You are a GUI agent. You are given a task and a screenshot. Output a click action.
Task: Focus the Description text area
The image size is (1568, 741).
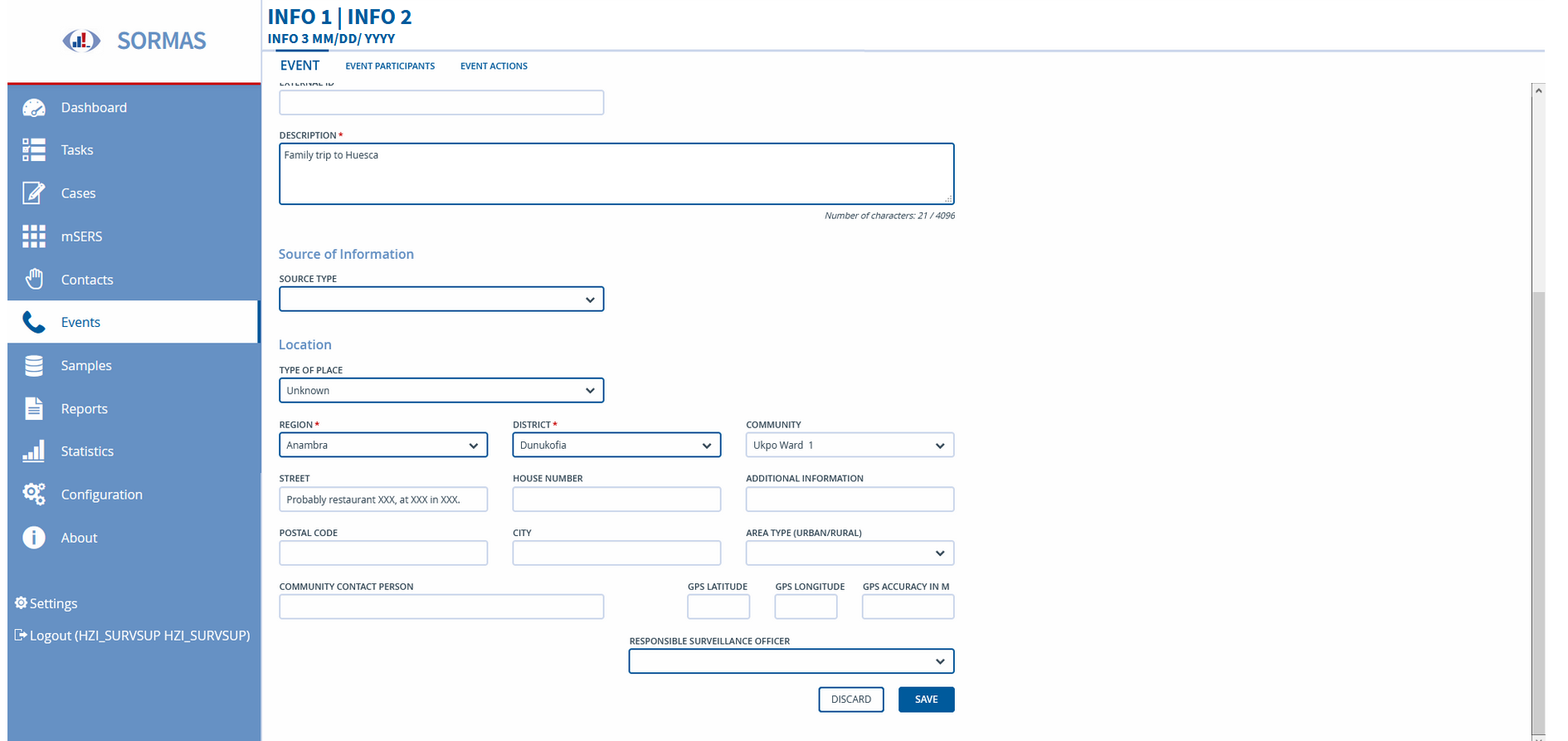616,173
